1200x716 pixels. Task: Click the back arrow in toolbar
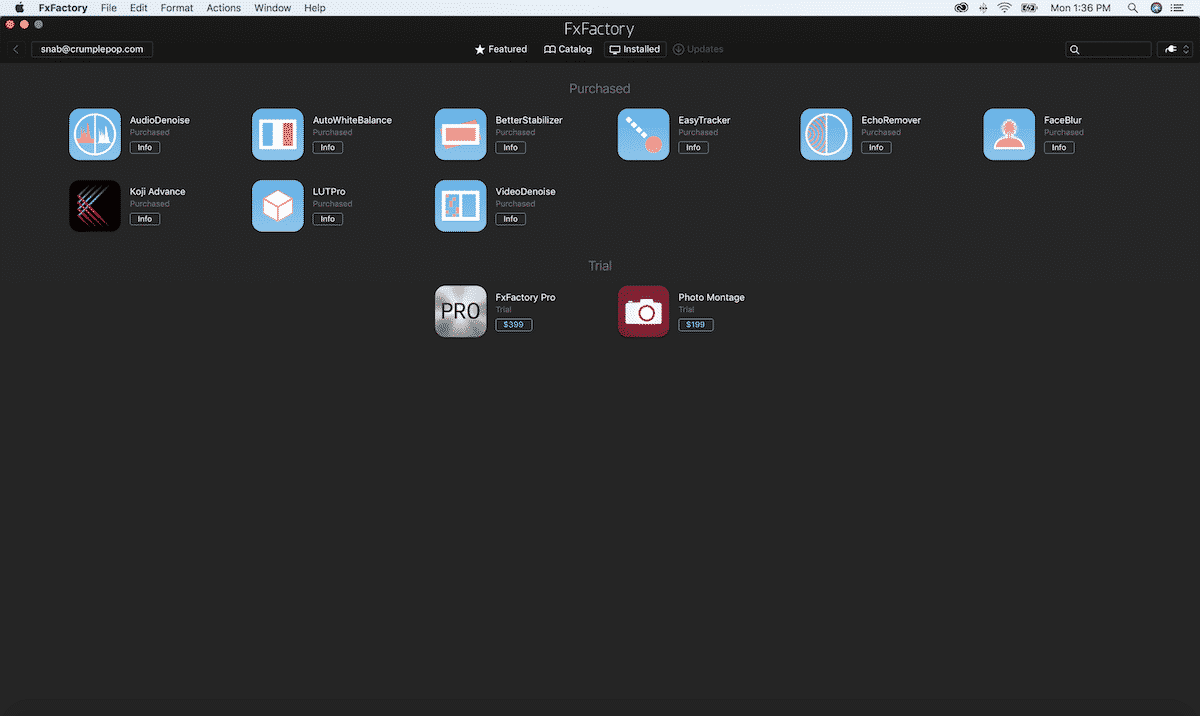pyautogui.click(x=16, y=49)
